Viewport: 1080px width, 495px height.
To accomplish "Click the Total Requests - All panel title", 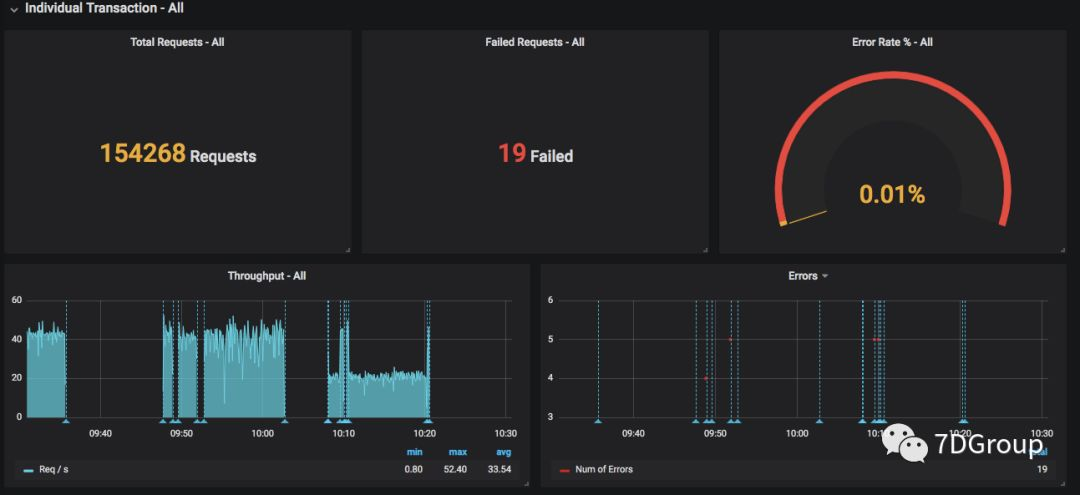I will pos(177,42).
